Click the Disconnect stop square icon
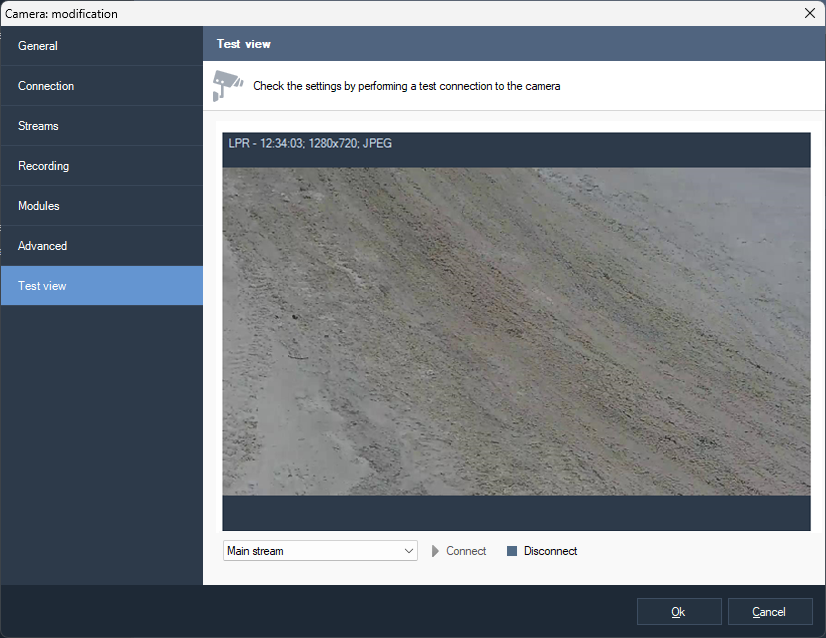 pos(512,551)
